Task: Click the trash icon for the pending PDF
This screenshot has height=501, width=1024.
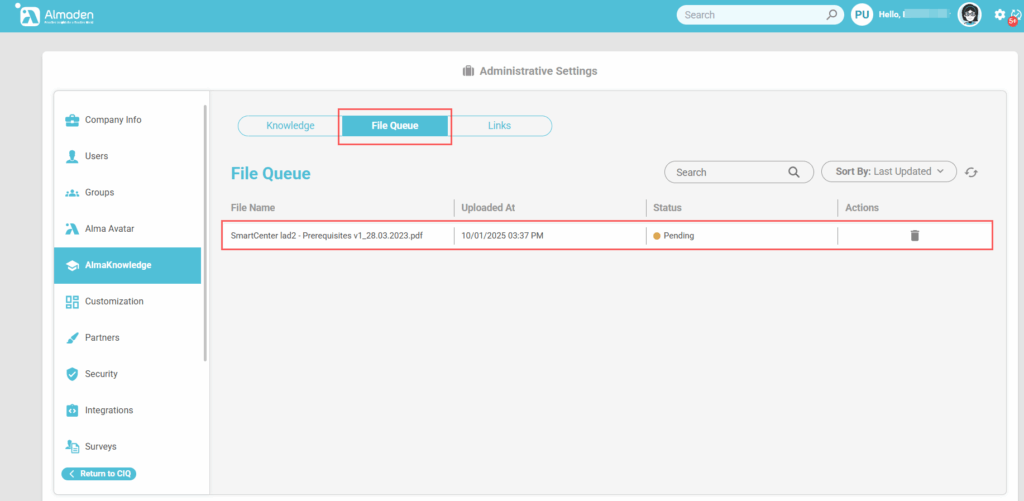Action: (914, 236)
